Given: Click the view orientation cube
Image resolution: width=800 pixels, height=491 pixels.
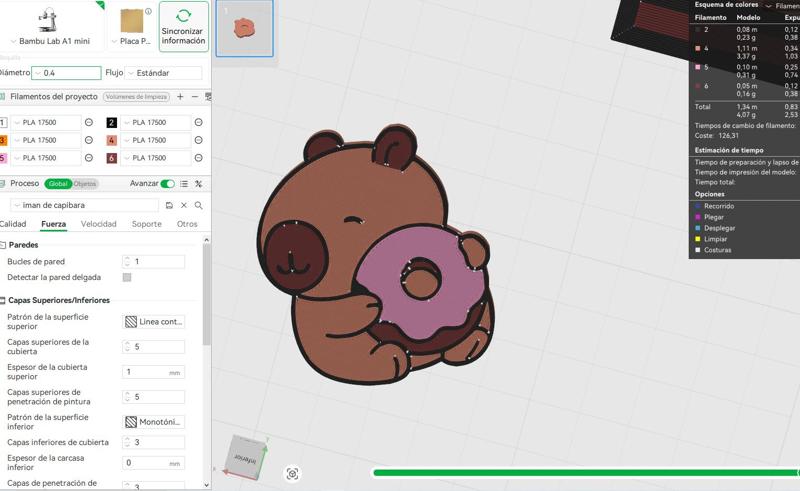Looking at the screenshot, I should 246,457.
